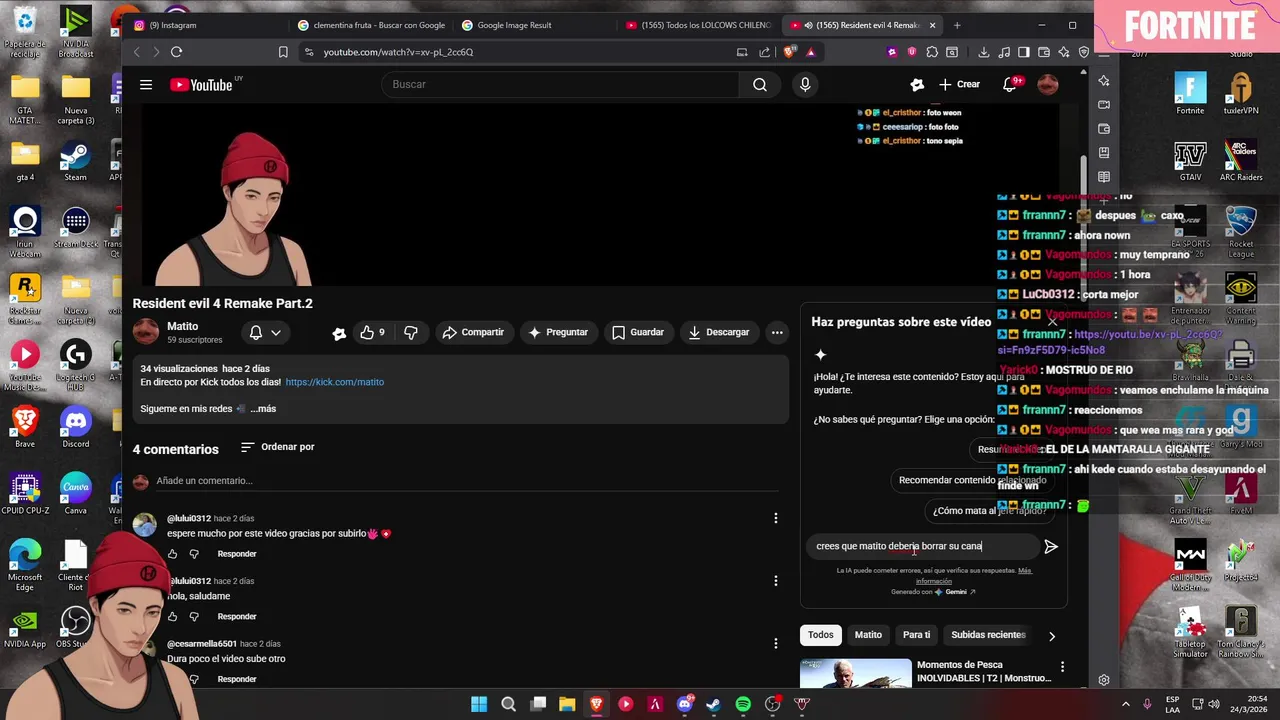
Task: Open the Windows Start menu
Action: (479, 705)
